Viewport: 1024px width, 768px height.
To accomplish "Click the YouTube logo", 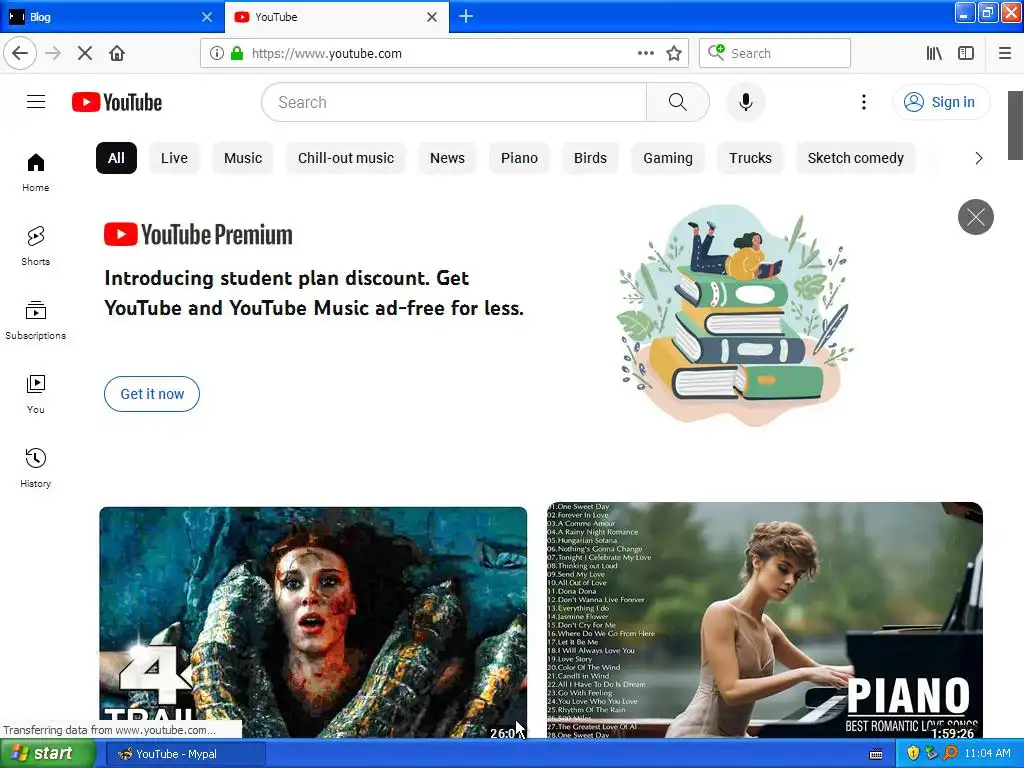I will (x=117, y=102).
